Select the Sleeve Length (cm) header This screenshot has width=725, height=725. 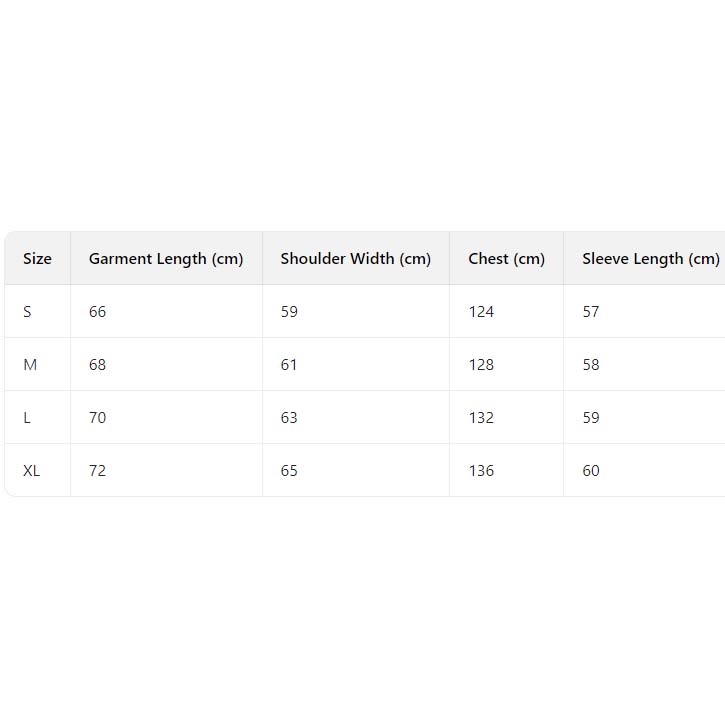(x=650, y=259)
